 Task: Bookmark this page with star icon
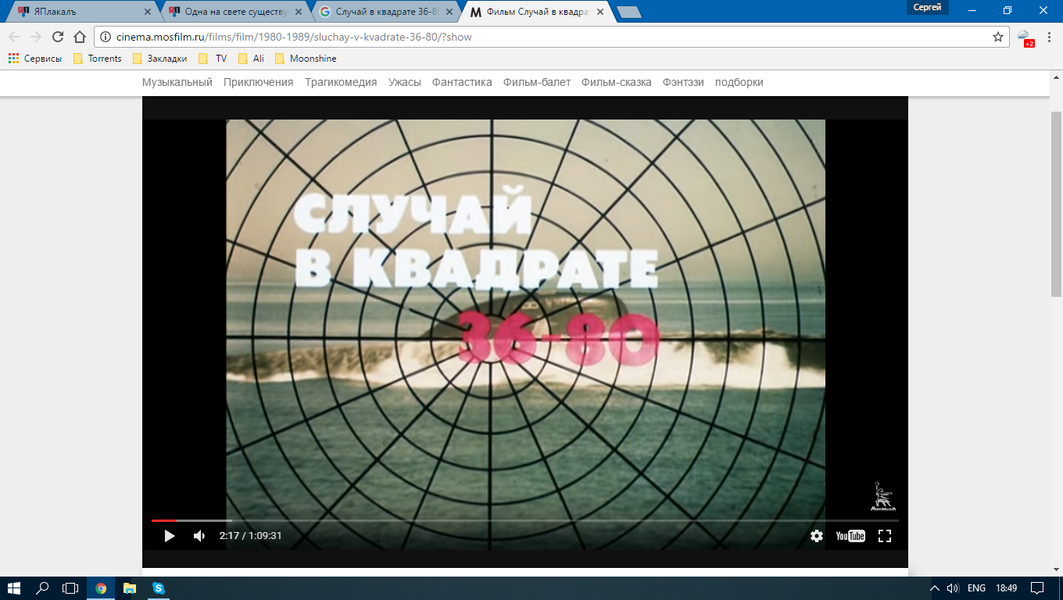(998, 37)
